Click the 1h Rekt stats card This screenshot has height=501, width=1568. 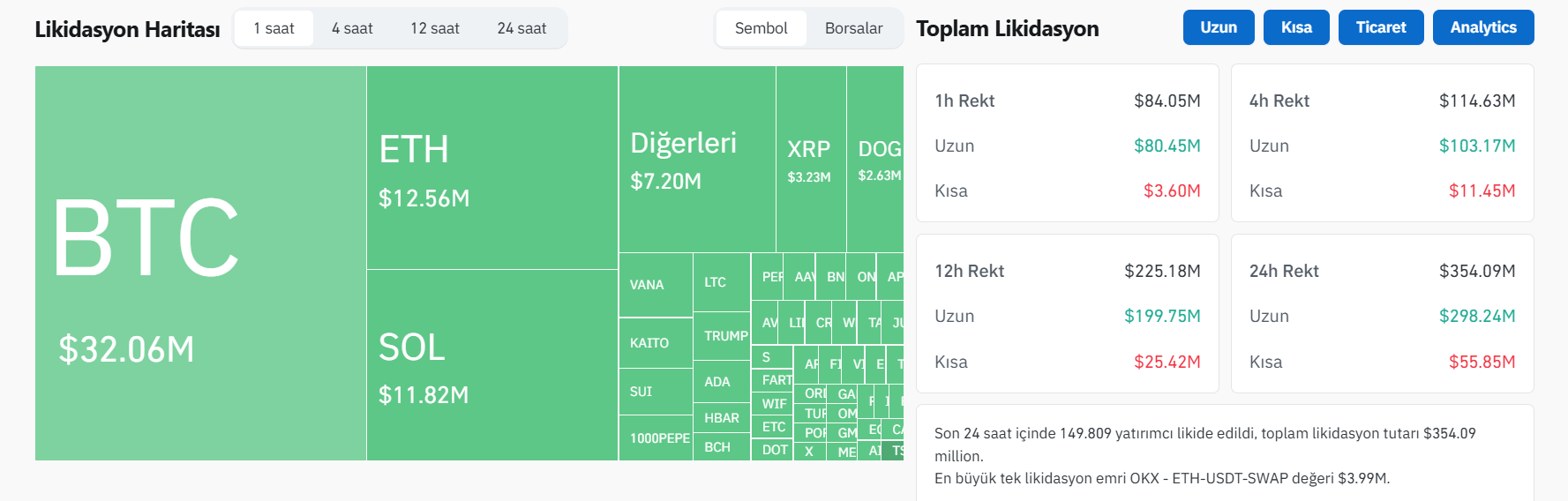(x=1067, y=143)
